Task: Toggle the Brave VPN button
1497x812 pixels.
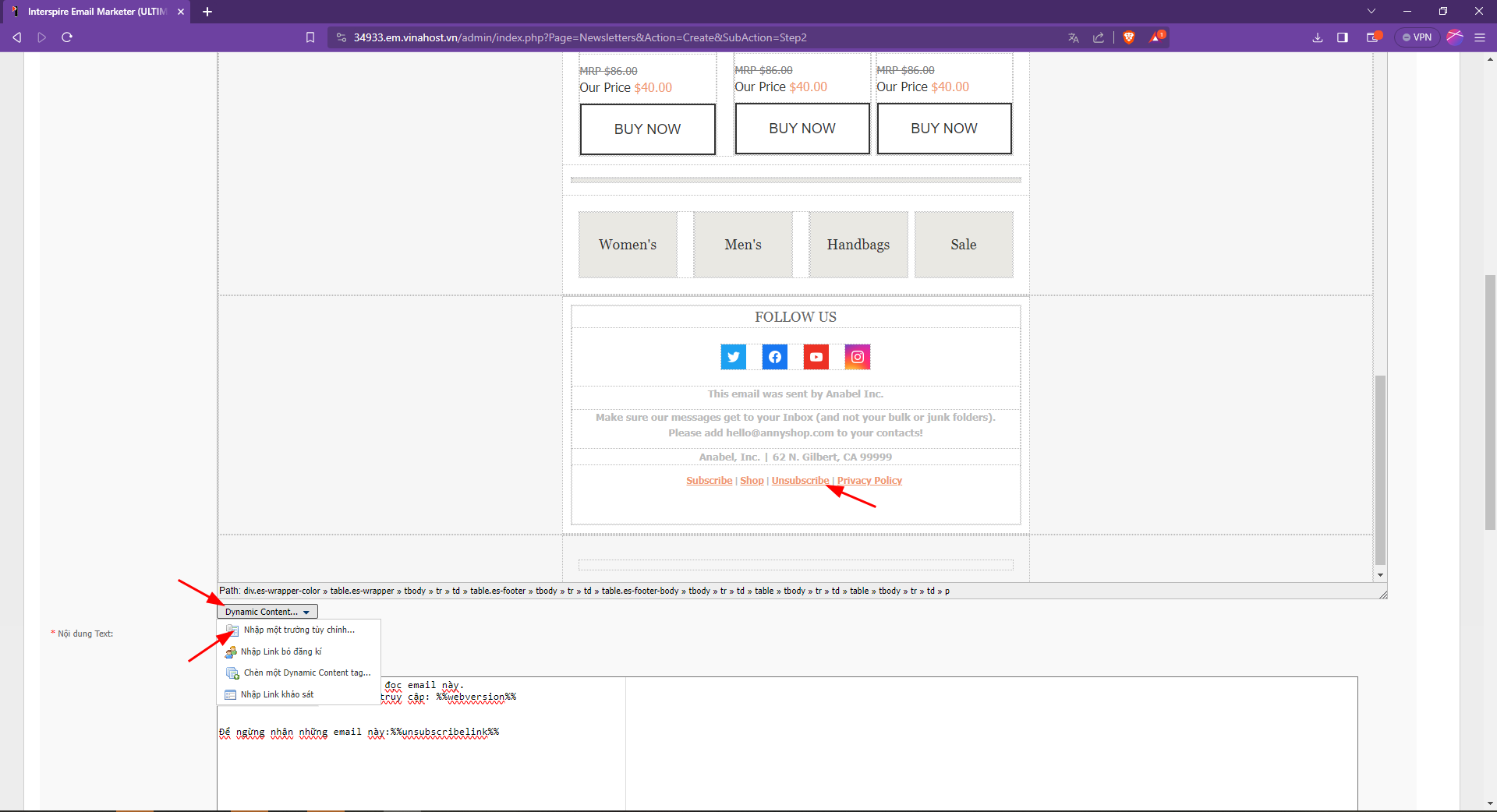Action: pyautogui.click(x=1417, y=37)
